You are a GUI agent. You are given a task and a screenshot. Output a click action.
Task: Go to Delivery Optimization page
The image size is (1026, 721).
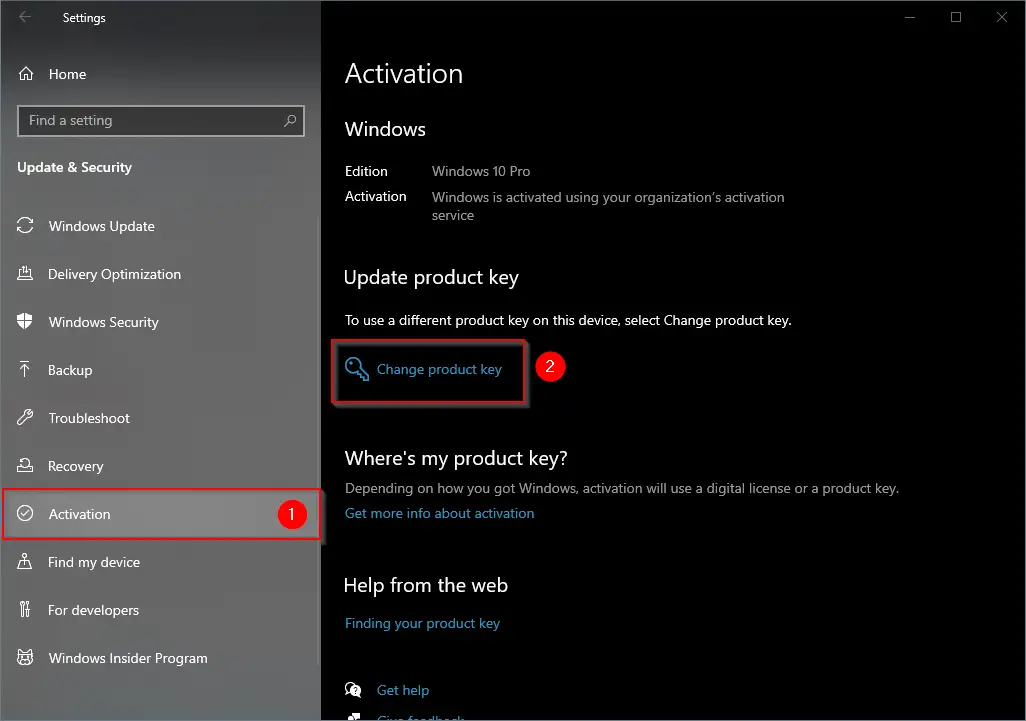pyautogui.click(x=160, y=273)
